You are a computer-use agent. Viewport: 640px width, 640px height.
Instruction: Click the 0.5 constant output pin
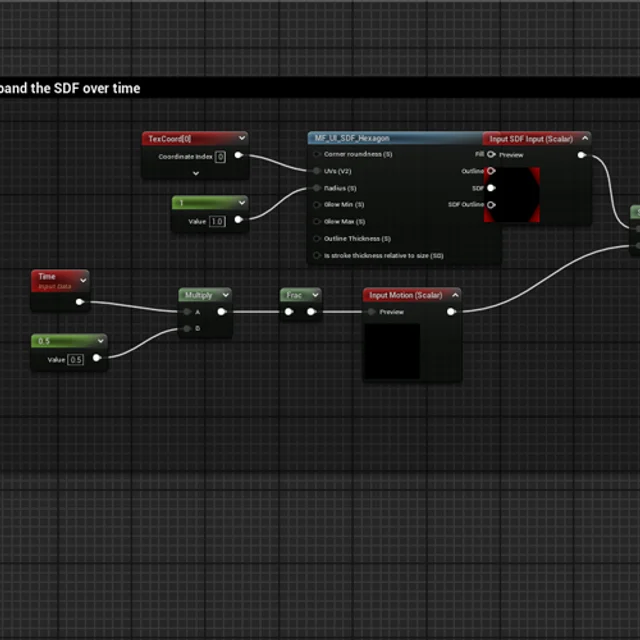[97, 358]
